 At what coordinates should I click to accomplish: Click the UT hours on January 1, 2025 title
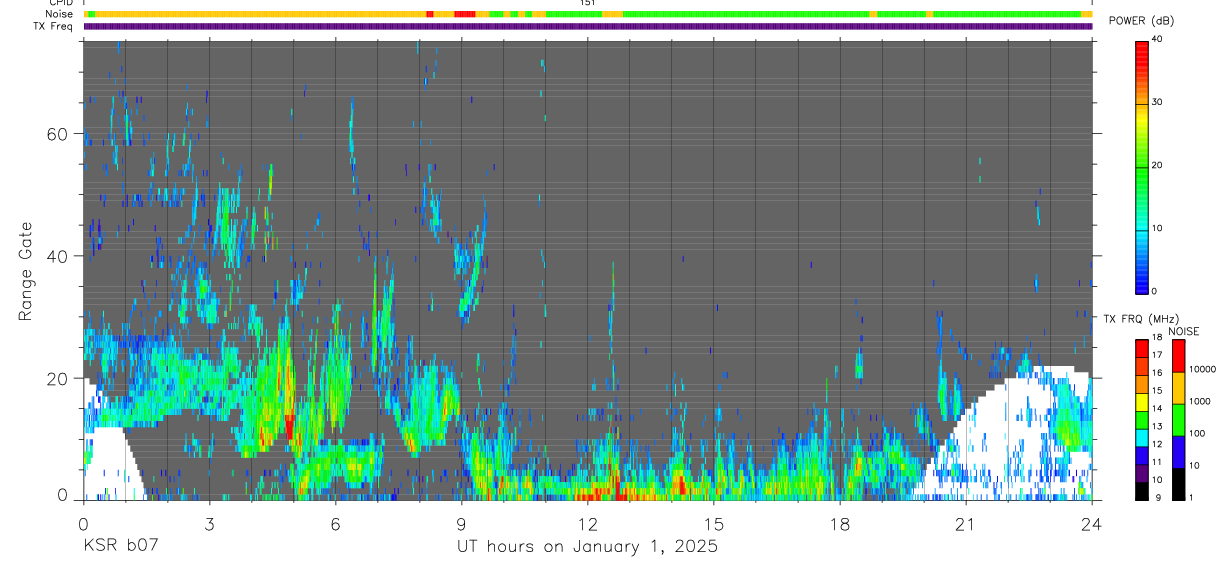(588, 547)
